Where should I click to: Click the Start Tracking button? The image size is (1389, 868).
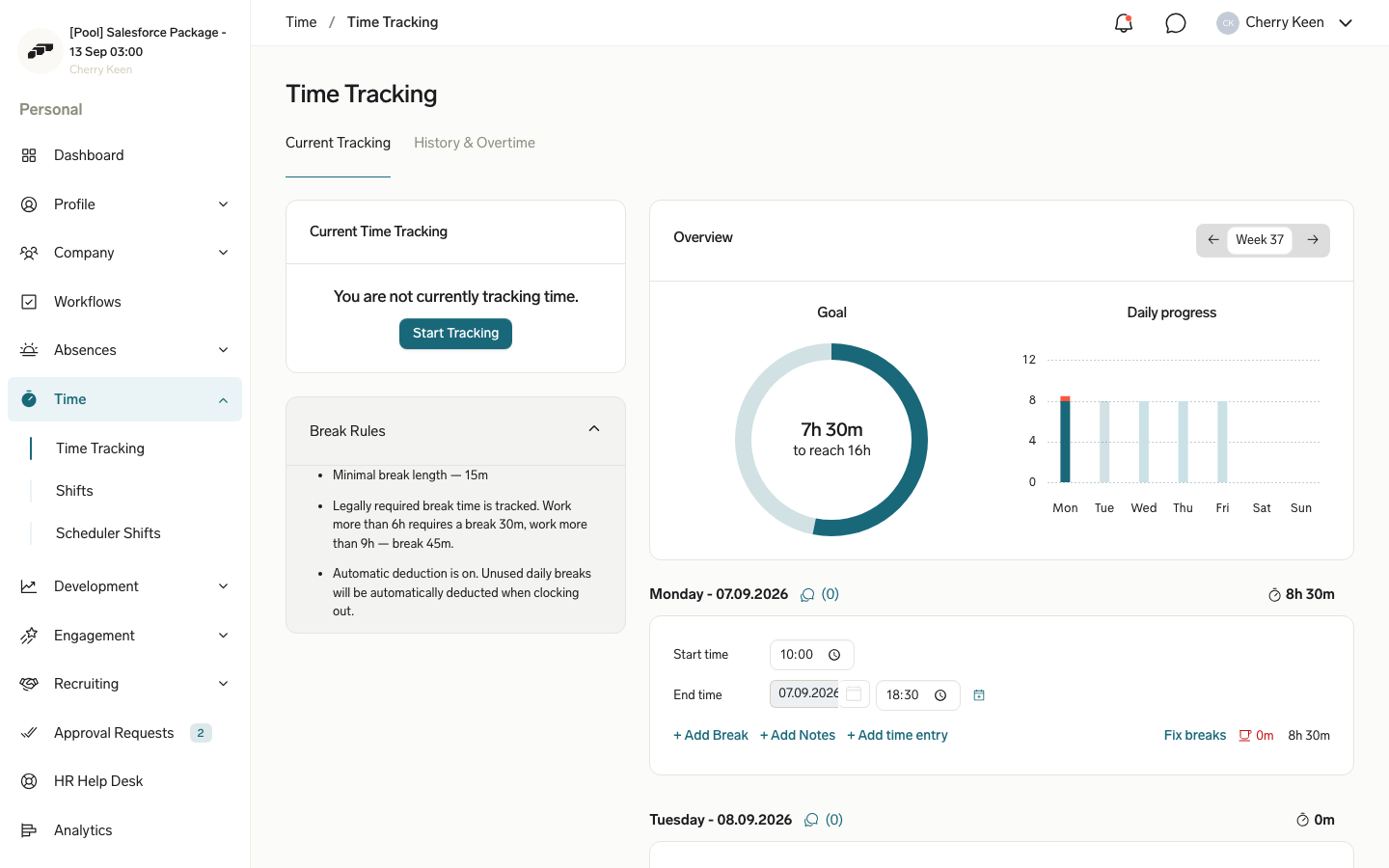pos(455,334)
